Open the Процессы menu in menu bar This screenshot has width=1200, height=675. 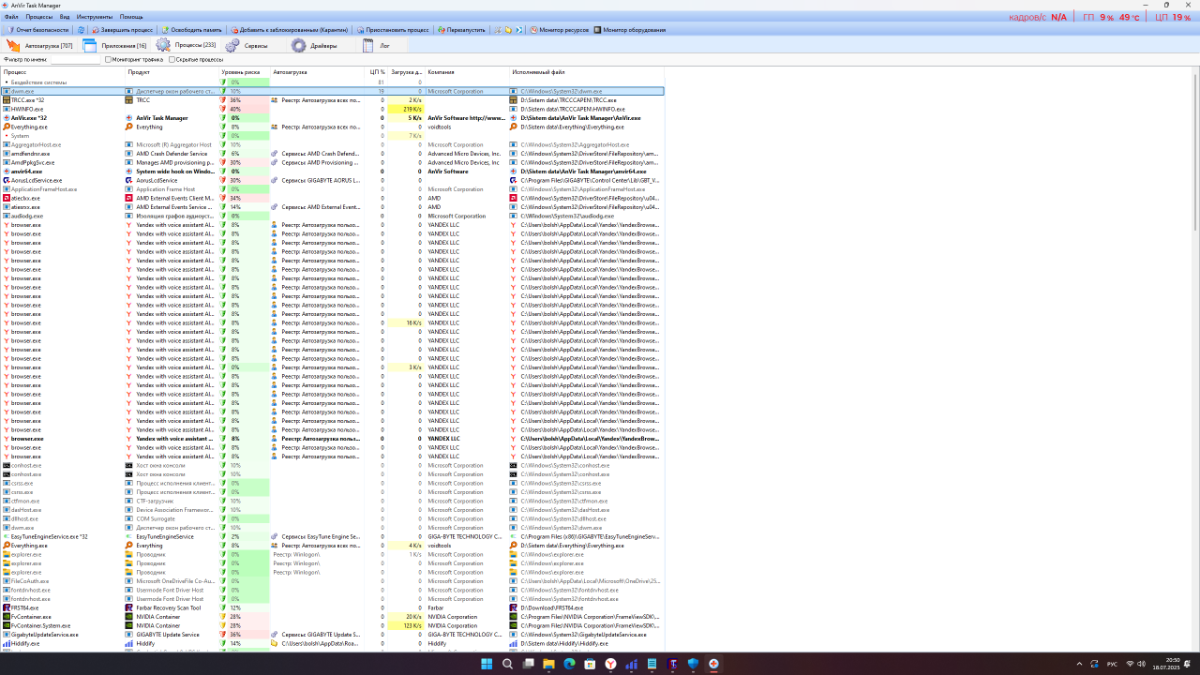(x=40, y=17)
